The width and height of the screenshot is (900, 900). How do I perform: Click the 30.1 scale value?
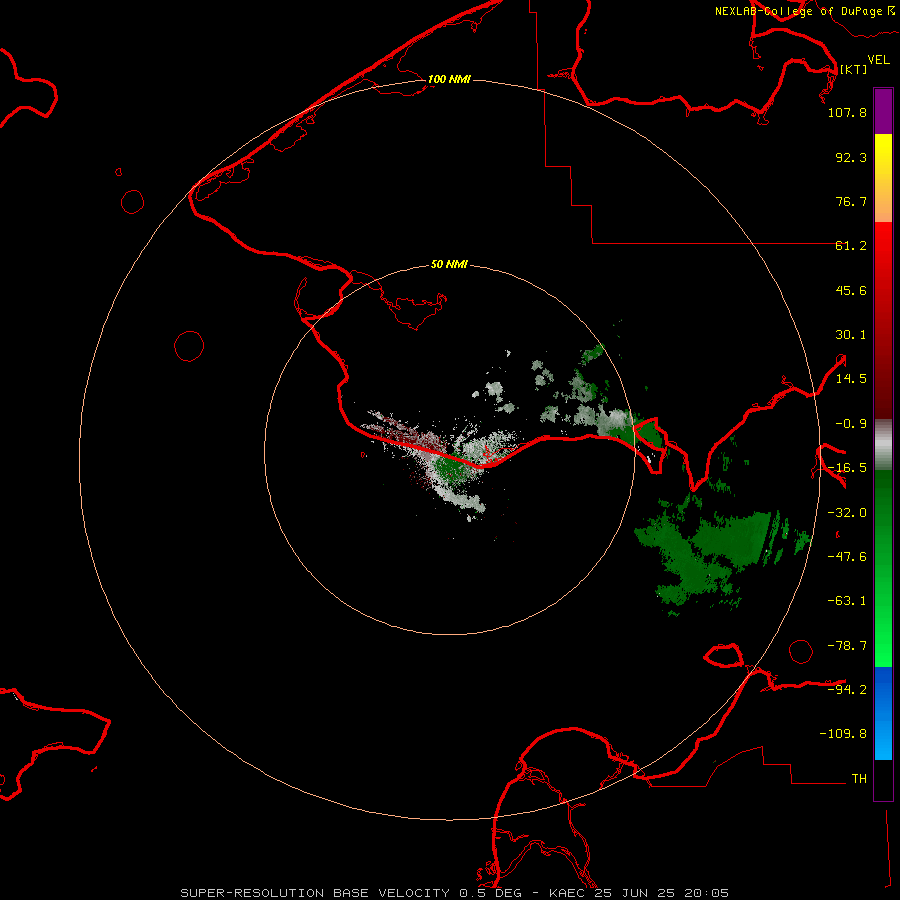click(x=851, y=335)
